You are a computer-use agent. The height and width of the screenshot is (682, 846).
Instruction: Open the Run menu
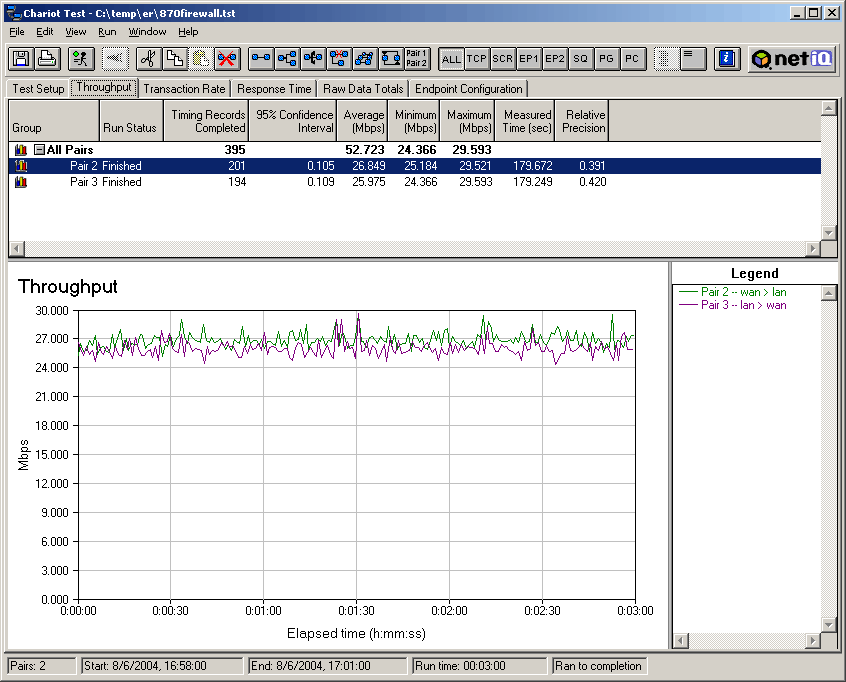[x=107, y=32]
